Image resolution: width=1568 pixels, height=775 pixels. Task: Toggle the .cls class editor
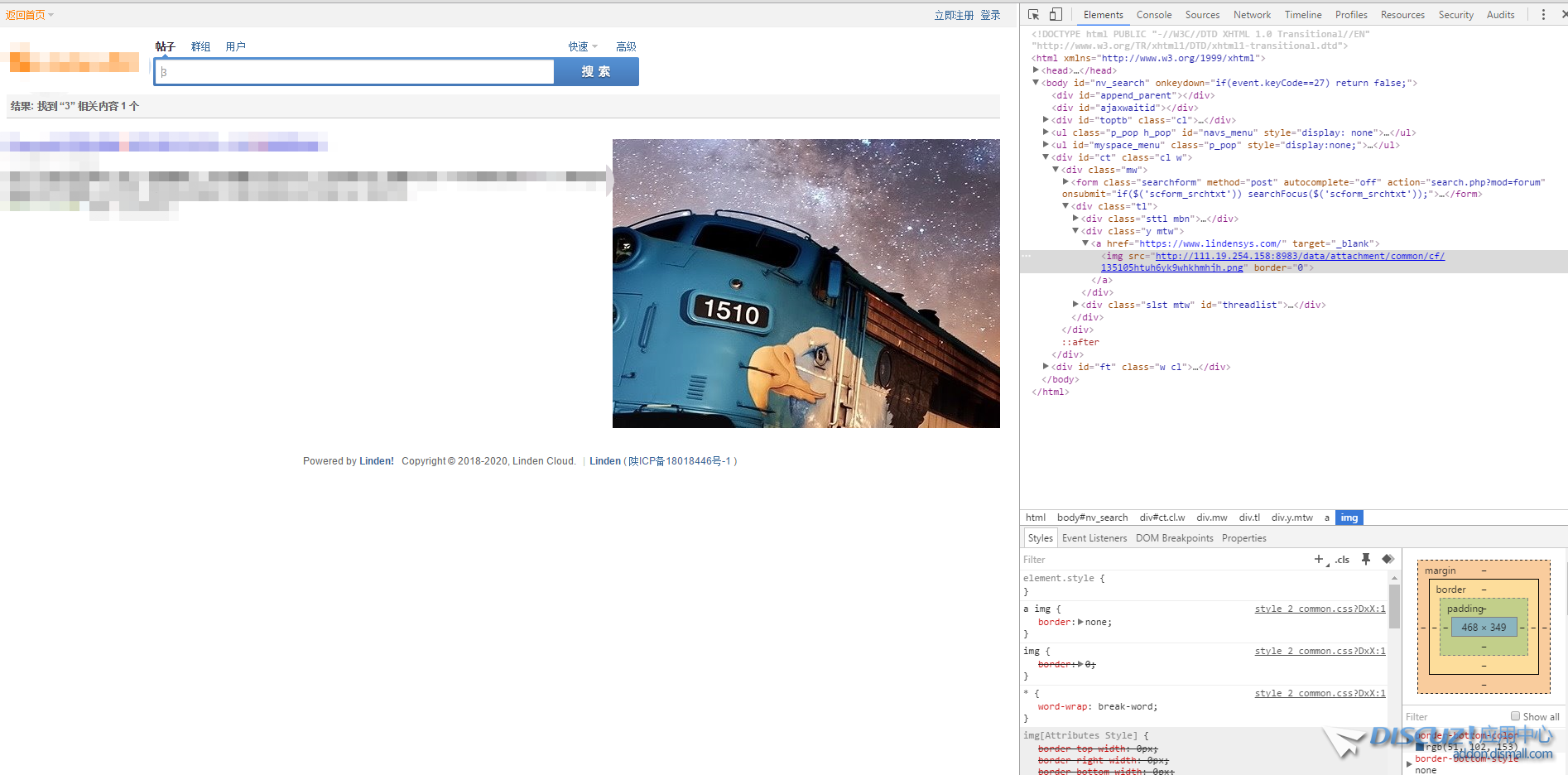click(1342, 560)
